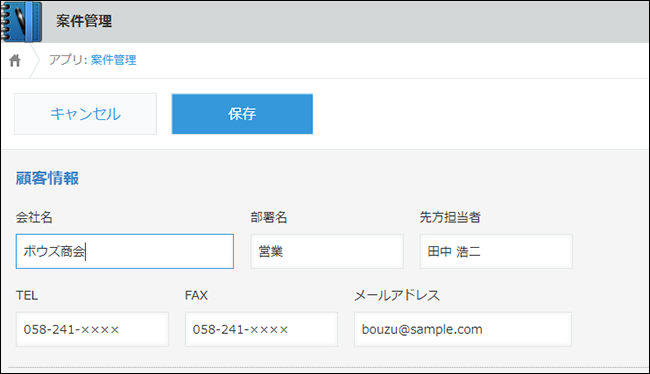Click the アプリ: breadcrumb text
Screen dimensions: 650x374
coord(68,60)
